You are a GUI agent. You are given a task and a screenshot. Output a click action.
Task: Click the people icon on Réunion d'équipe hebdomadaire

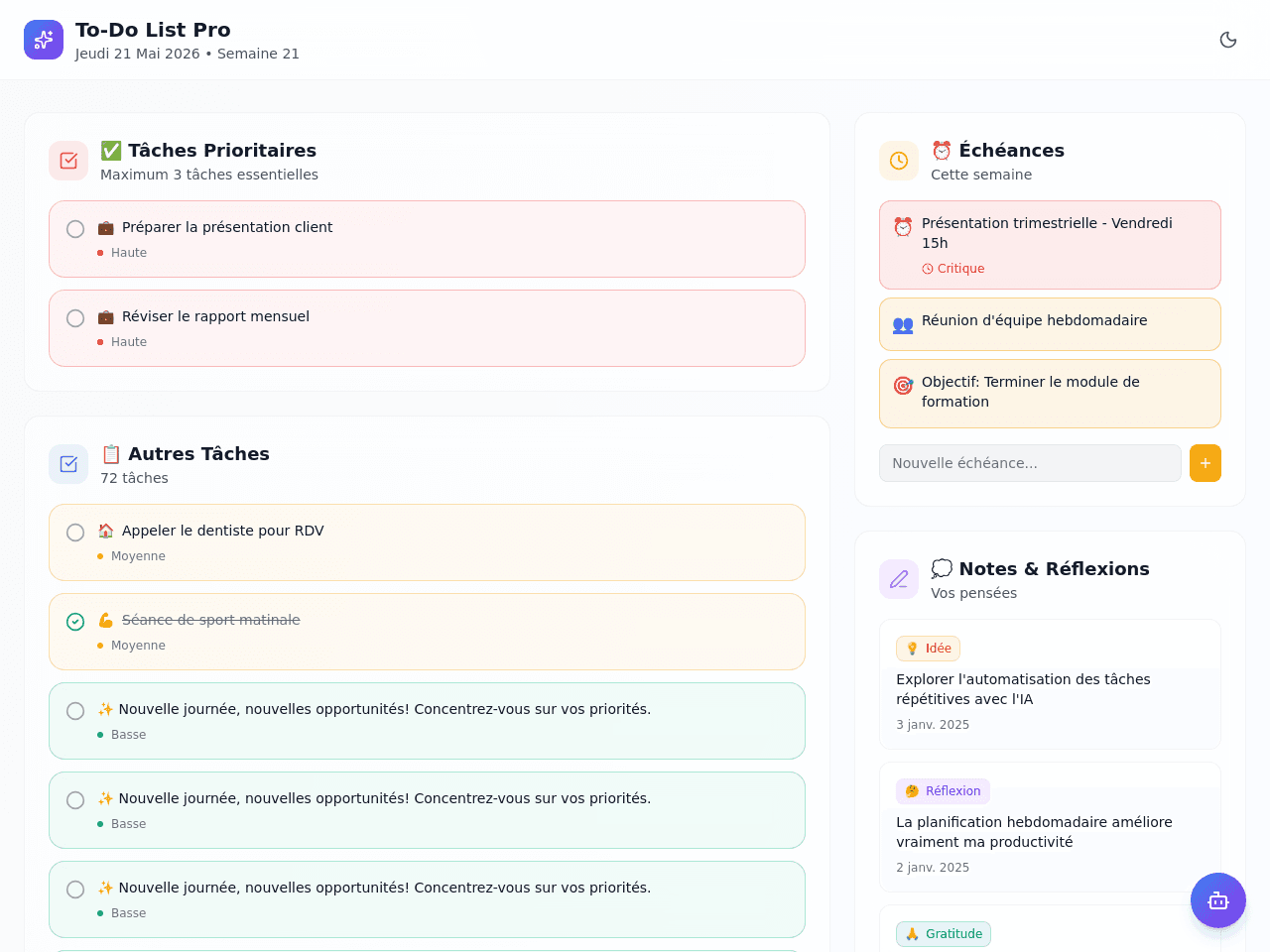click(903, 324)
